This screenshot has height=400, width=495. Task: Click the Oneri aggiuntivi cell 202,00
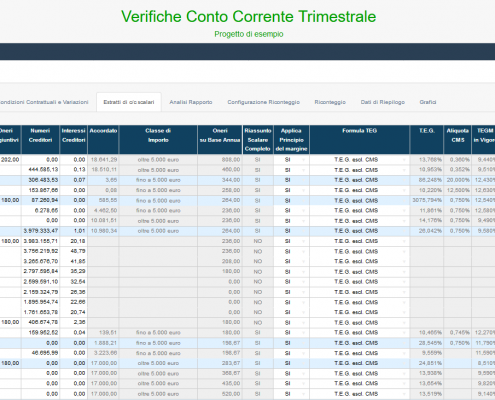coord(10,160)
